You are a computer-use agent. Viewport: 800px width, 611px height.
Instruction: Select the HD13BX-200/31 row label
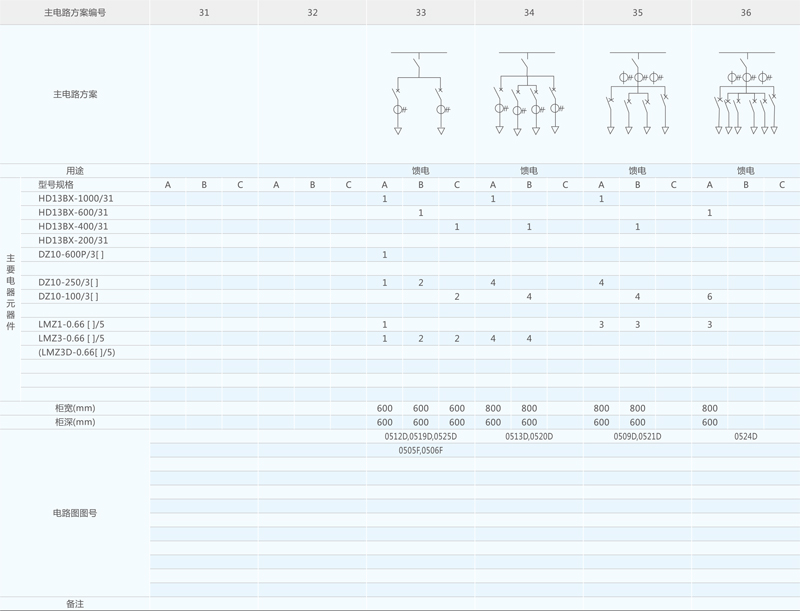pos(73,241)
